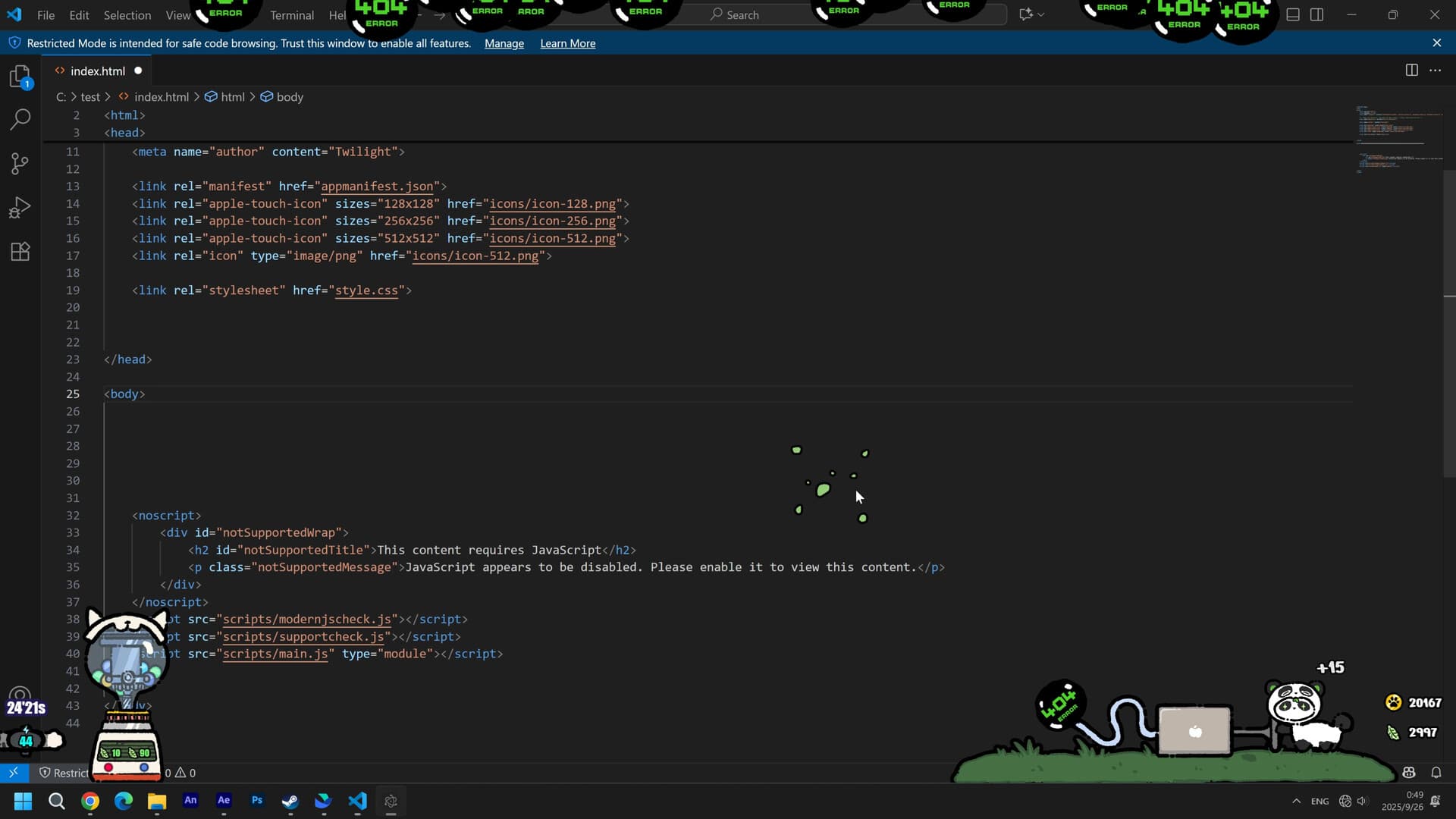This screenshot has height=819, width=1456.
Task: Click the remote window indicator
Action: click(x=13, y=773)
